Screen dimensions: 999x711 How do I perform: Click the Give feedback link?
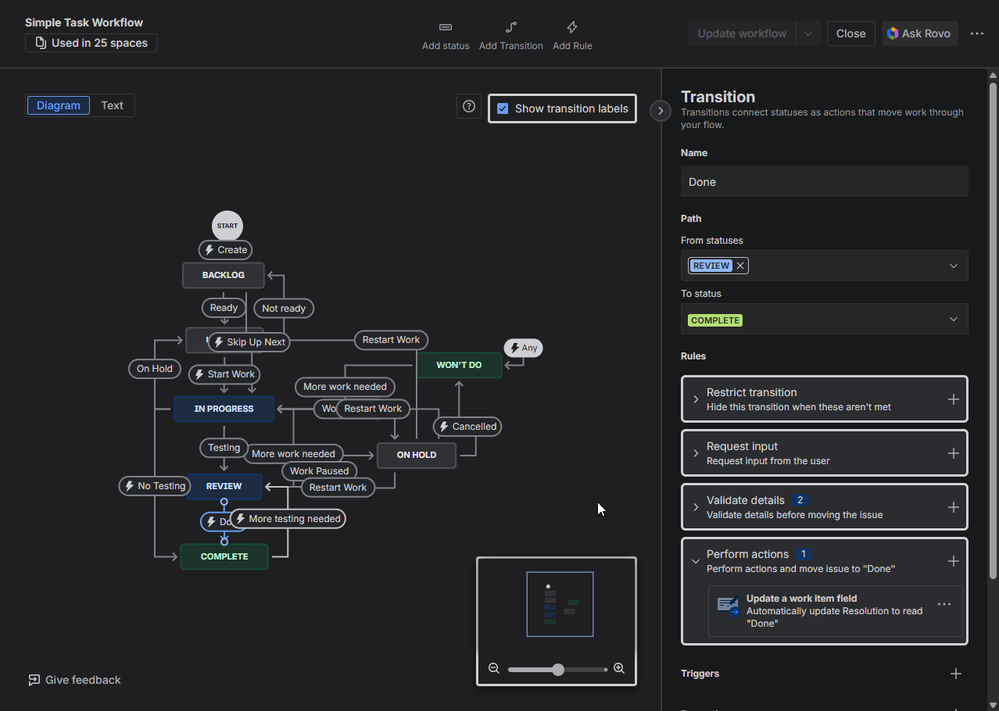(74, 679)
